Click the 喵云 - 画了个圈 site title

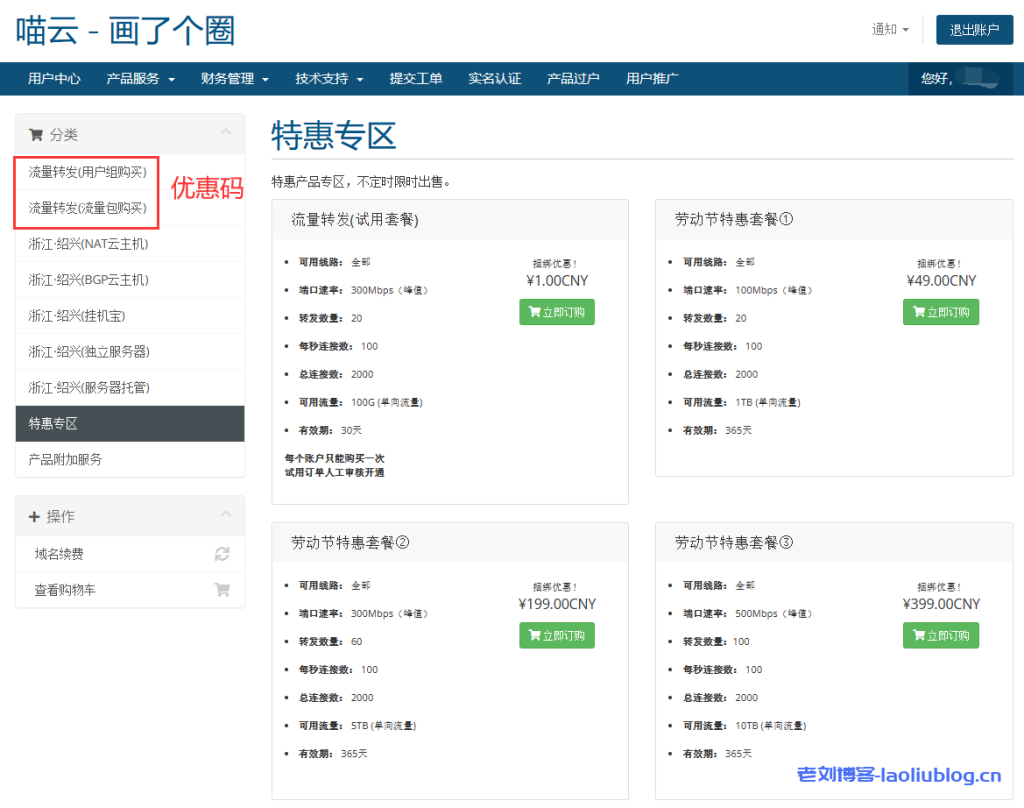click(x=126, y=31)
